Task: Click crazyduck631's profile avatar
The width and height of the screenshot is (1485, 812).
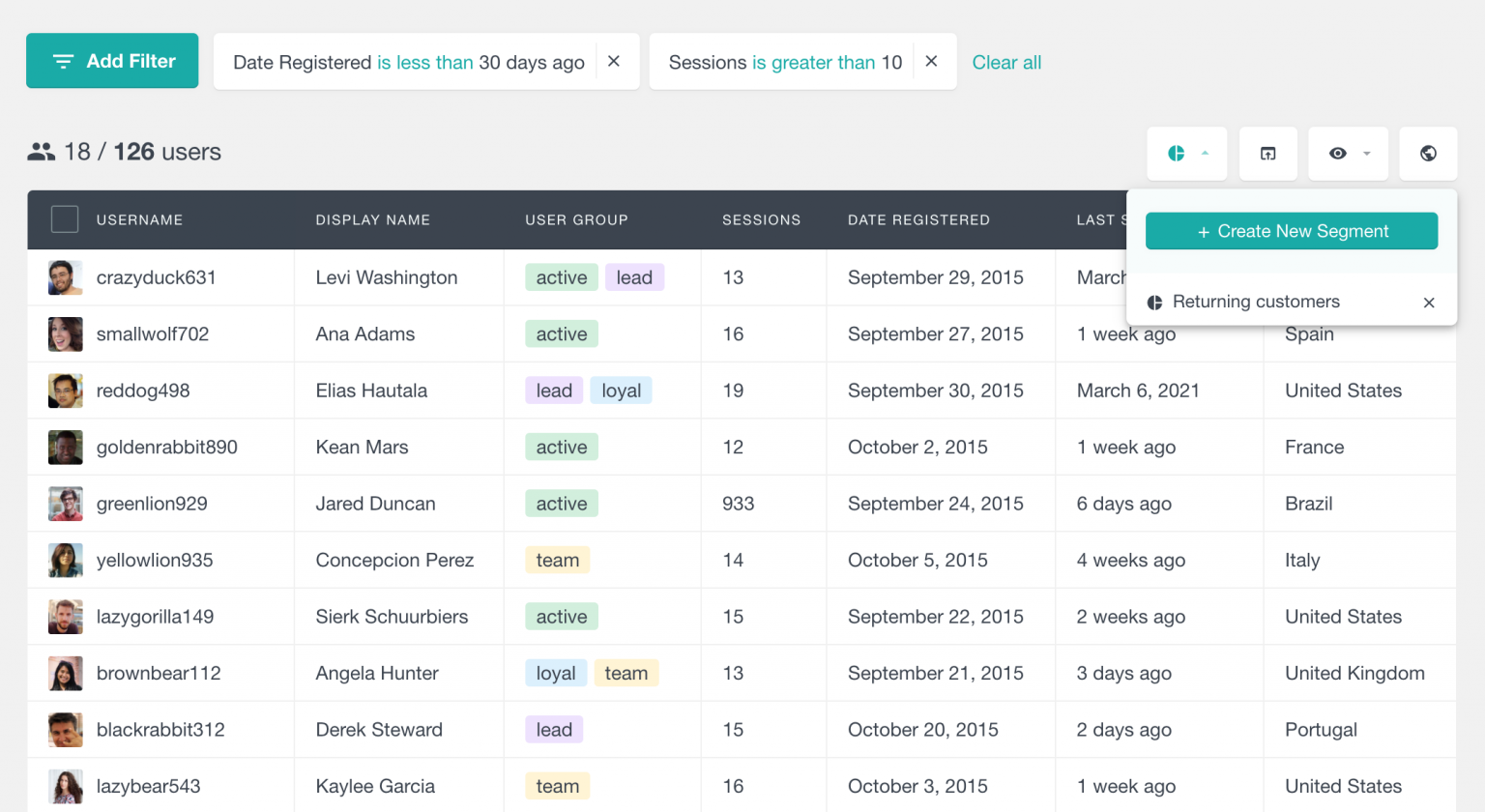Action: [x=65, y=277]
